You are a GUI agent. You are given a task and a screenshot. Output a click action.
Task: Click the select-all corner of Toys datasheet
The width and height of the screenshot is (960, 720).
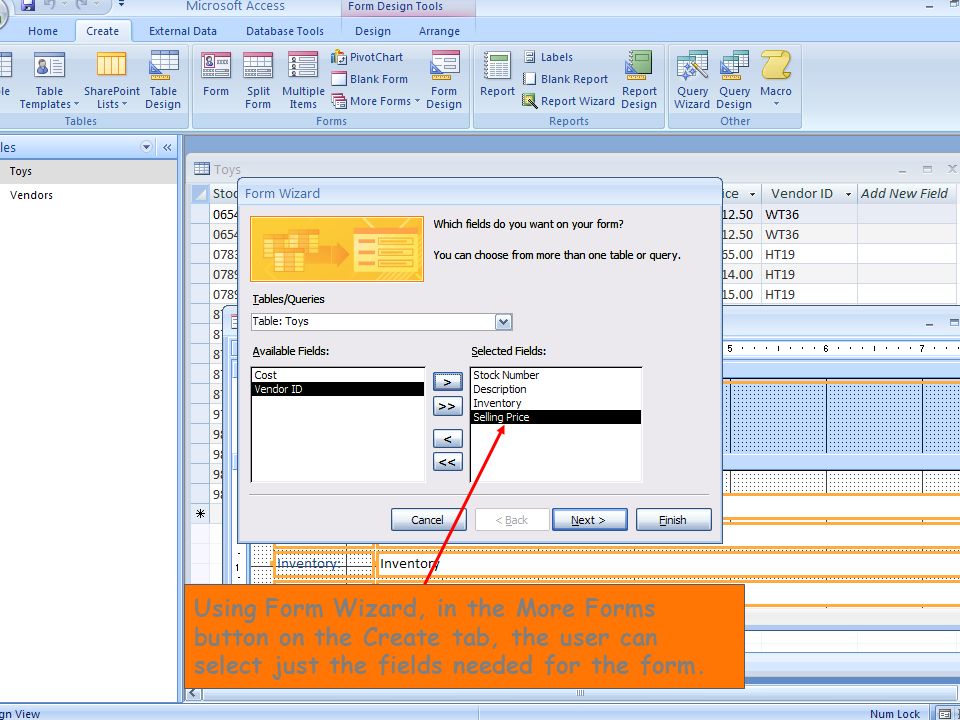point(200,194)
